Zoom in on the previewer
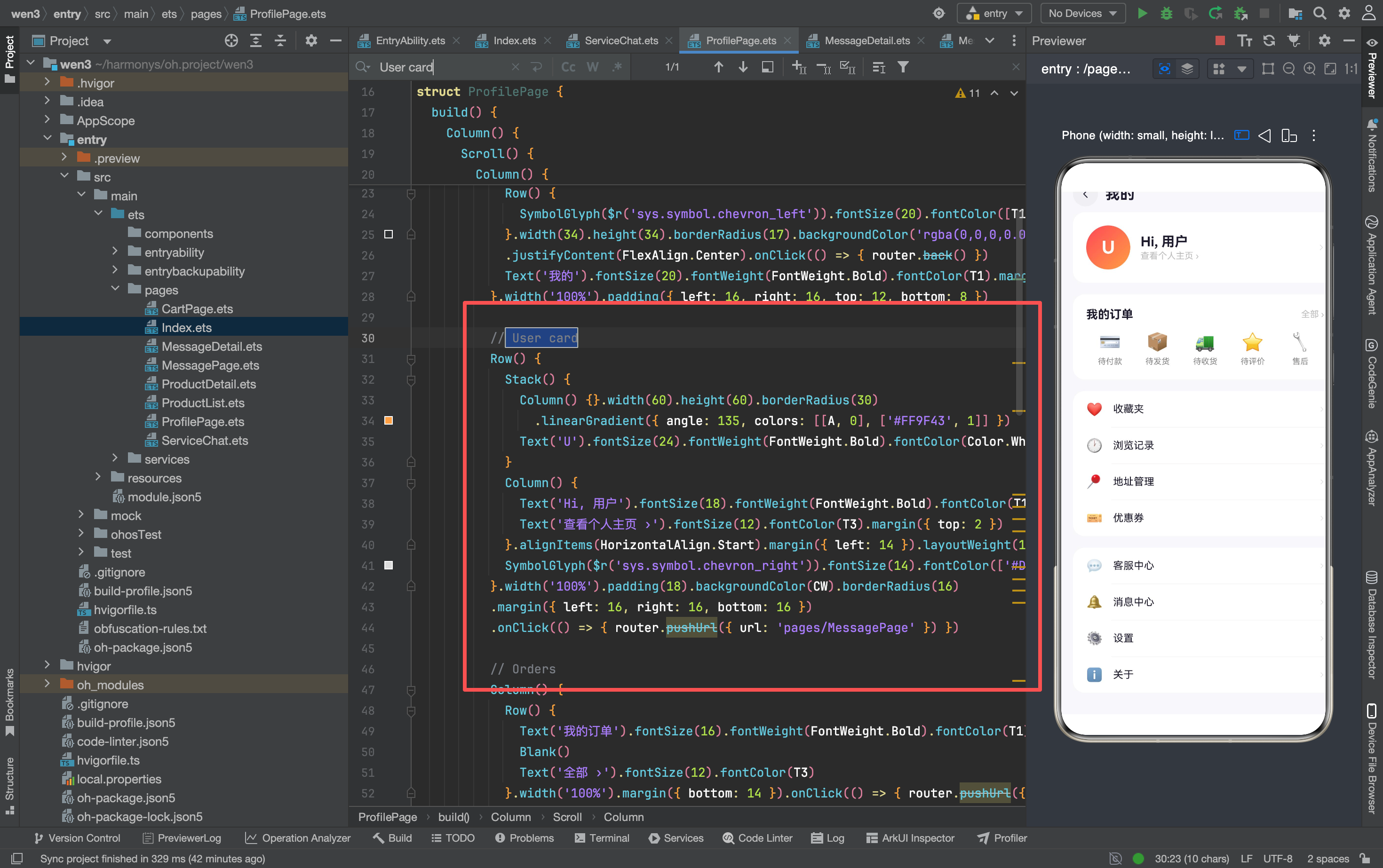 [1310, 69]
